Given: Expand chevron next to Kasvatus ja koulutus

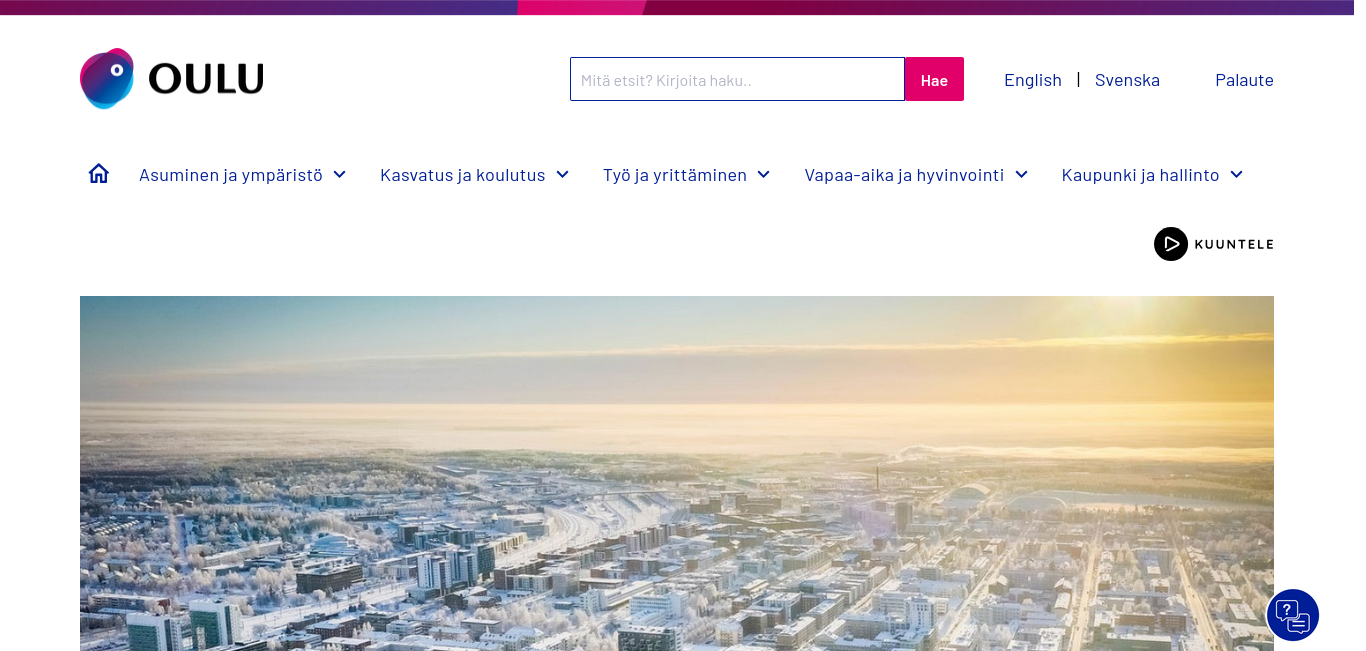Looking at the screenshot, I should pyautogui.click(x=563, y=175).
